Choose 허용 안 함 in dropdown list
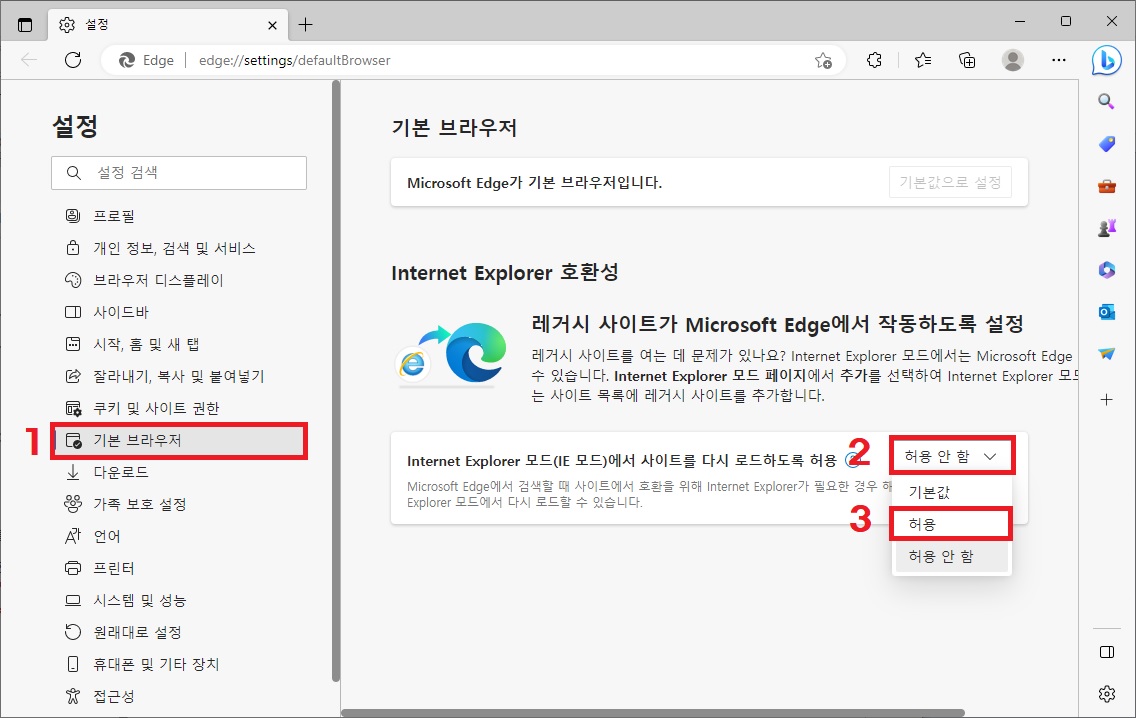This screenshot has height=718, width=1136. (x=951, y=556)
